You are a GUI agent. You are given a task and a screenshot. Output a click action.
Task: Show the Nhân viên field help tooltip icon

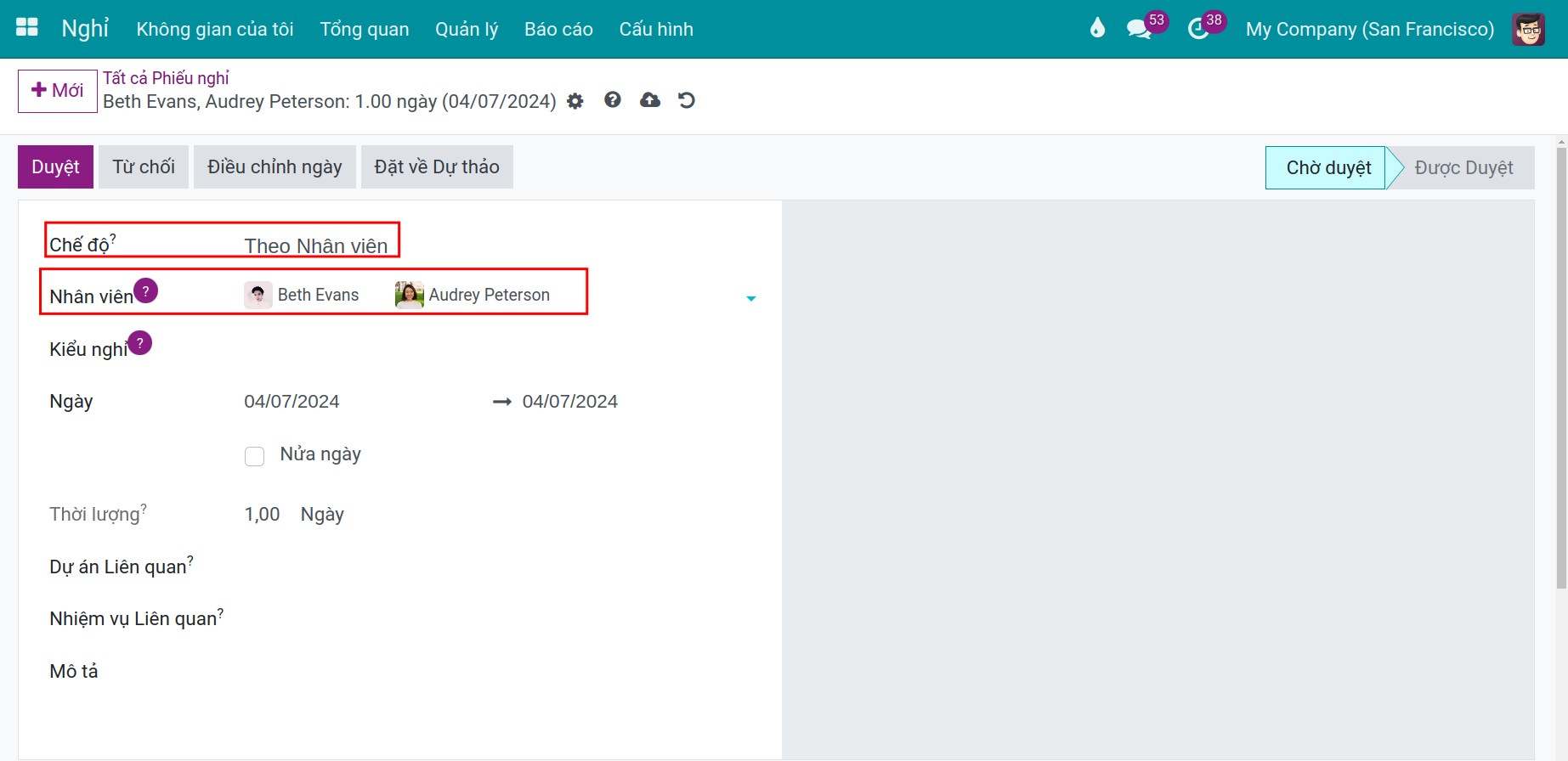(x=146, y=290)
